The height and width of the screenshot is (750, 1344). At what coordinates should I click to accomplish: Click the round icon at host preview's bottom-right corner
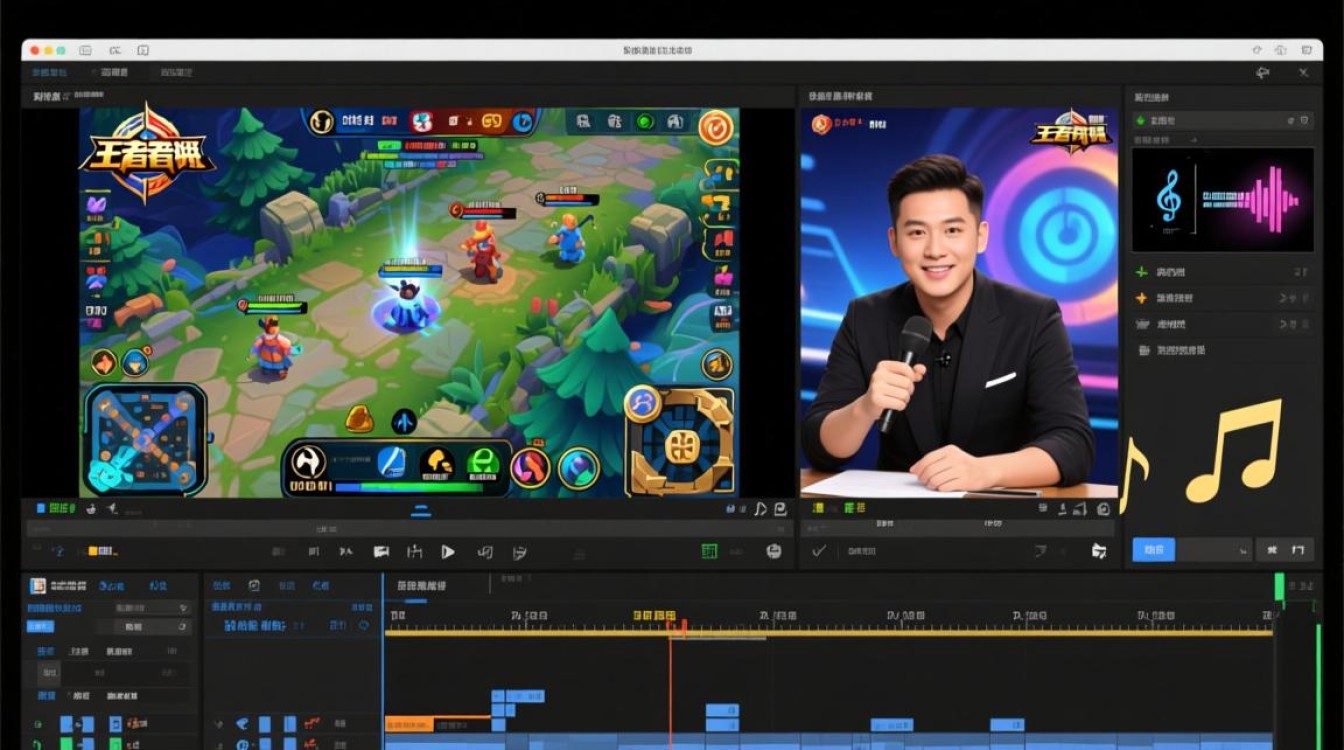(1104, 509)
